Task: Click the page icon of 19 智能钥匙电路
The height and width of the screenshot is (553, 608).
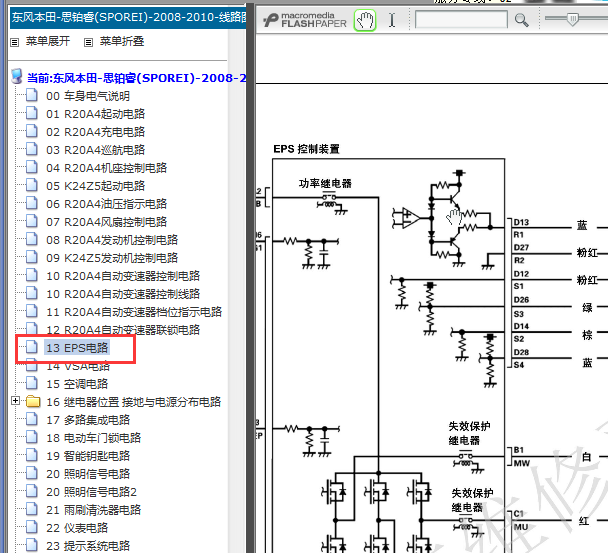Action: (x=32, y=455)
